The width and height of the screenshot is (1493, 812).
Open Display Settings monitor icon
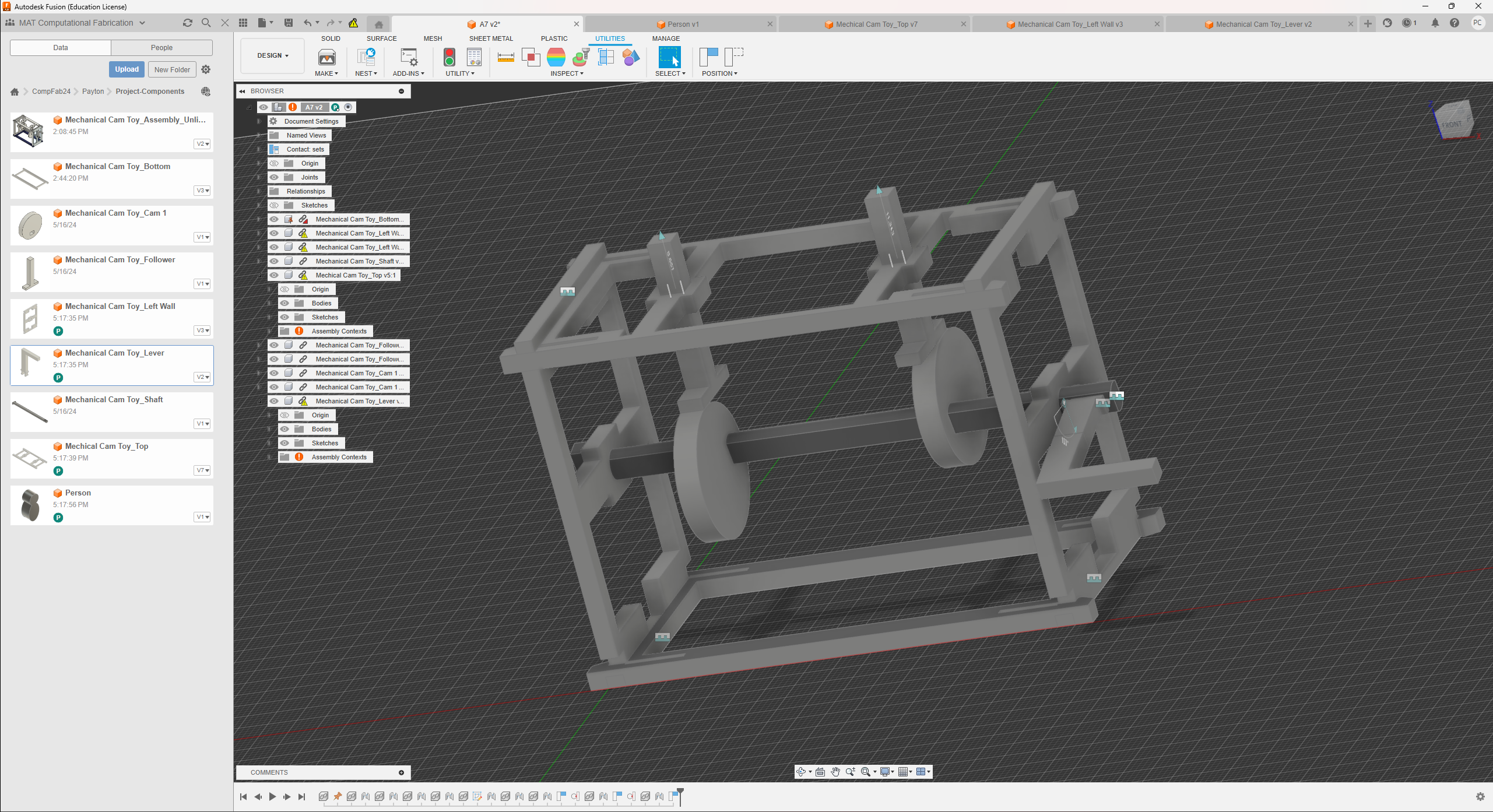click(x=885, y=772)
